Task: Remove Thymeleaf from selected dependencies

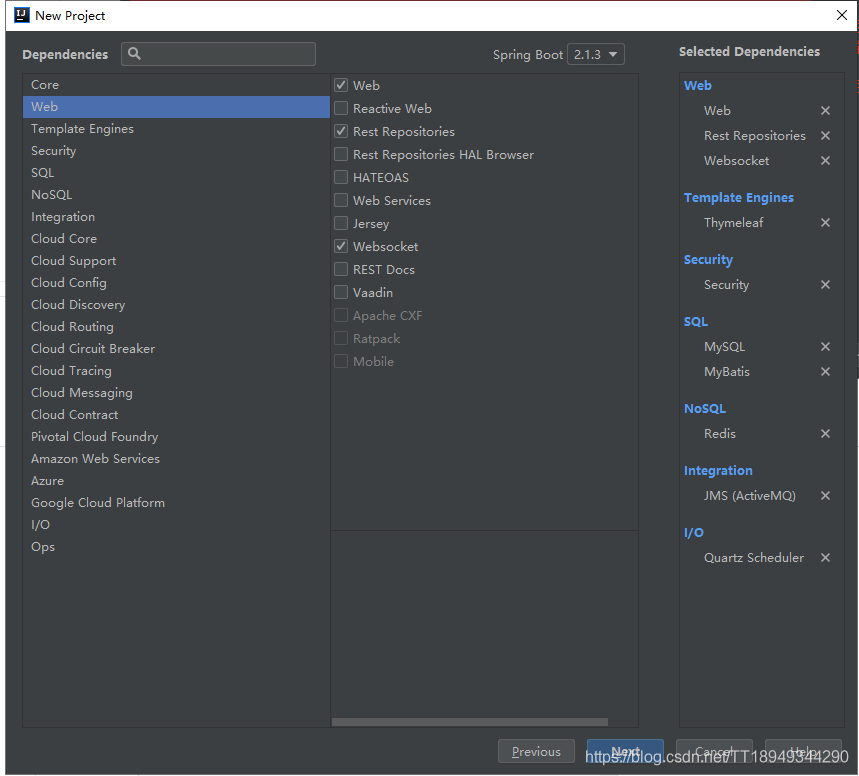Action: tap(825, 222)
